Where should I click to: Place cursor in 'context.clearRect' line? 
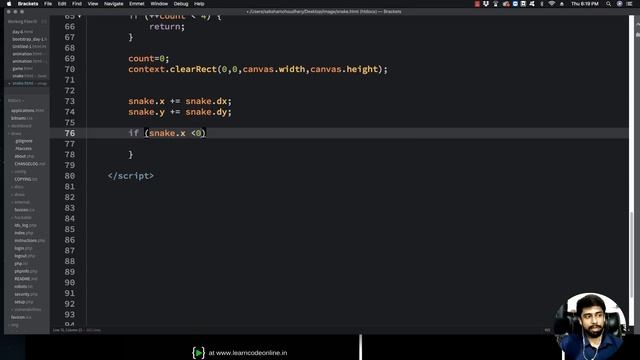coord(258,69)
